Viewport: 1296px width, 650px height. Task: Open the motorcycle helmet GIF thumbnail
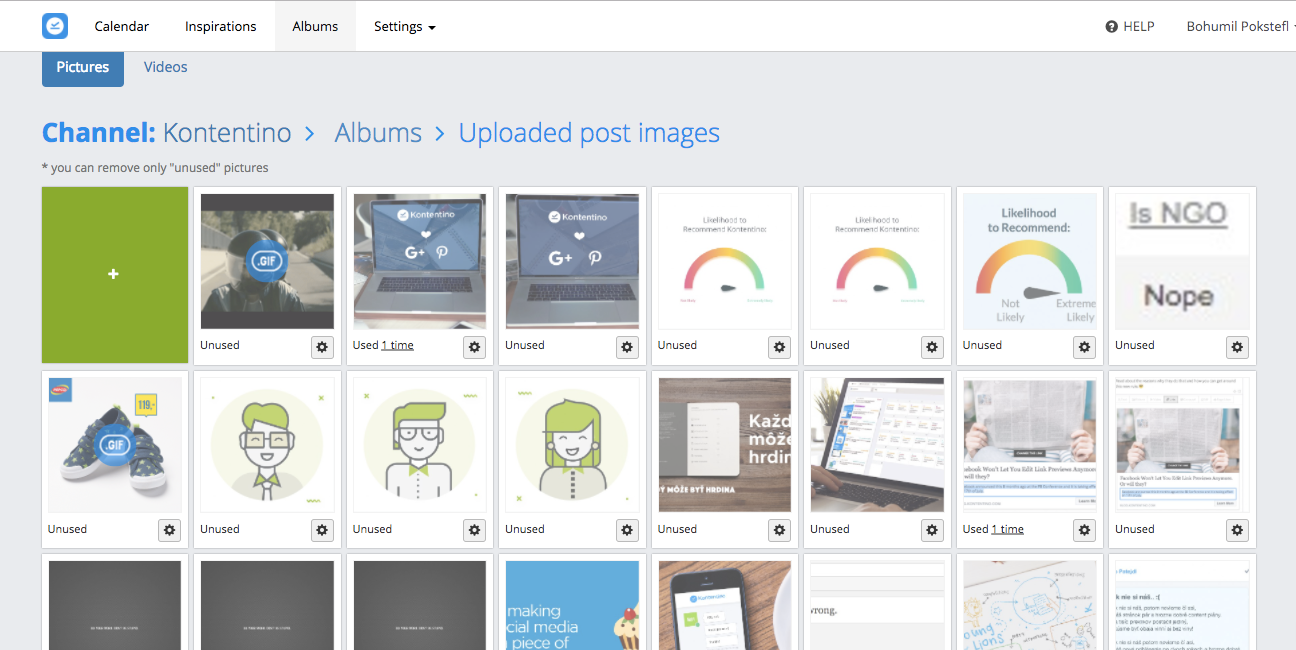tap(267, 262)
